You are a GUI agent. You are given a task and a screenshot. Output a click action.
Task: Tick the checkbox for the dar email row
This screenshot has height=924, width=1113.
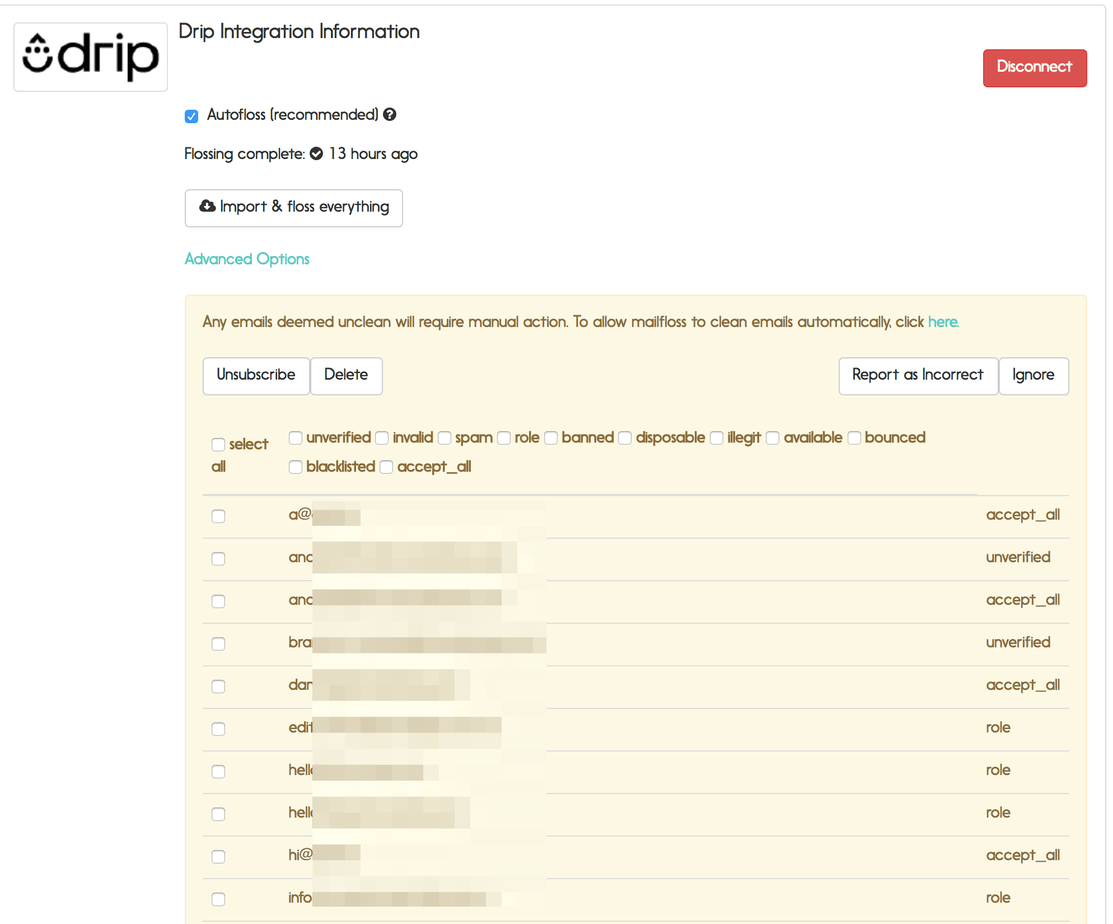(218, 686)
